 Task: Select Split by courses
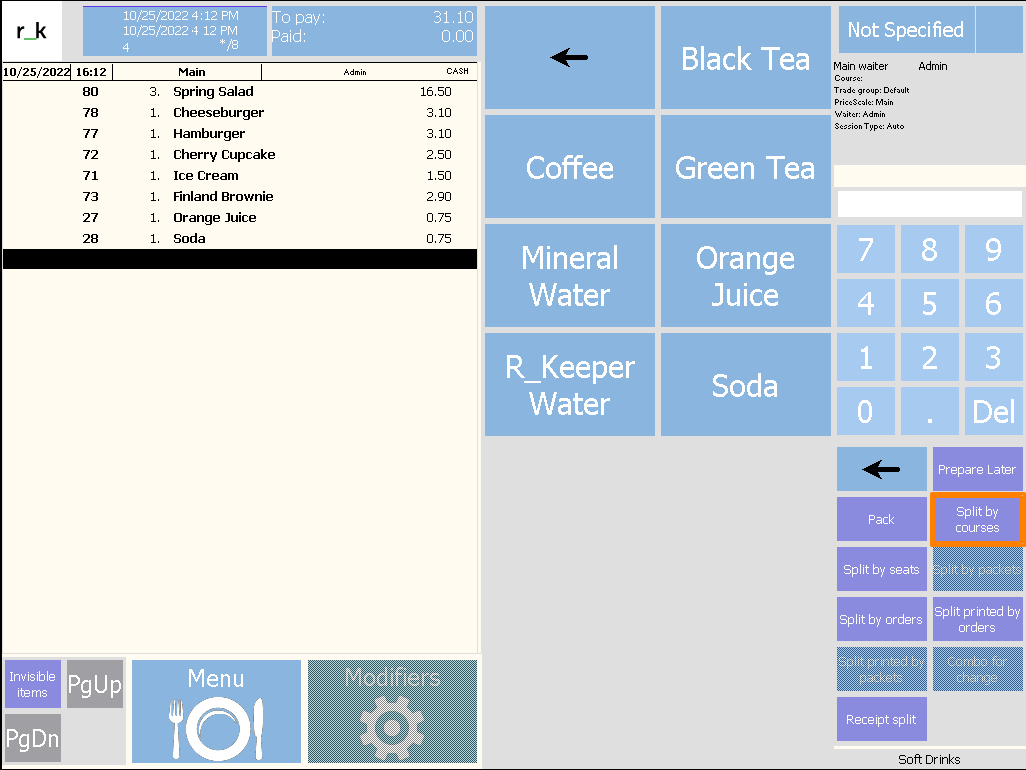(x=977, y=519)
